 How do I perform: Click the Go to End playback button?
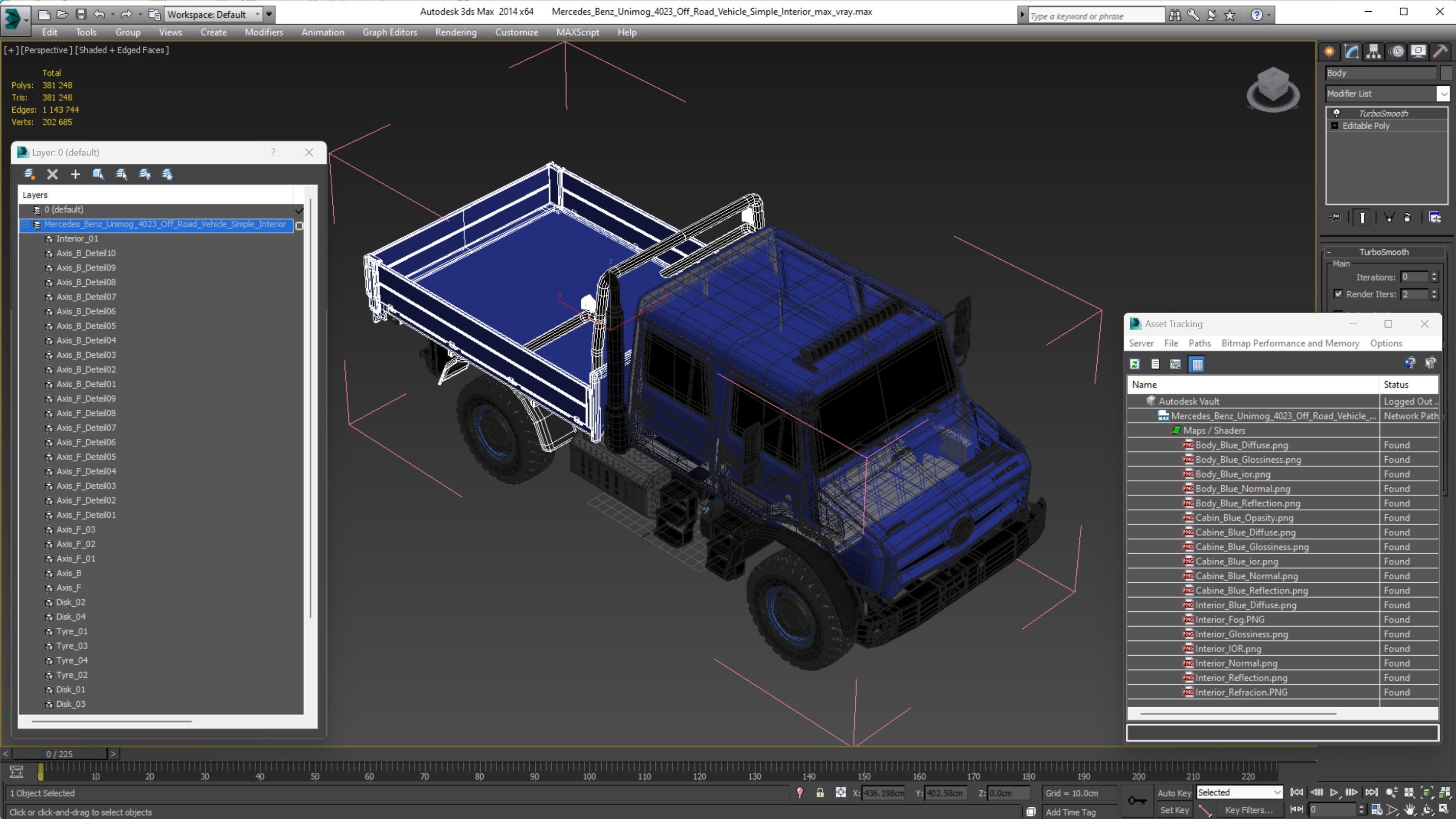click(1371, 792)
